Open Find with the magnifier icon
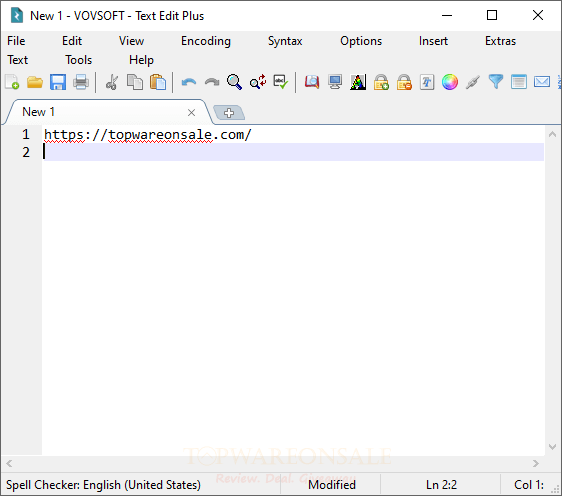The image size is (562, 496). [234, 82]
